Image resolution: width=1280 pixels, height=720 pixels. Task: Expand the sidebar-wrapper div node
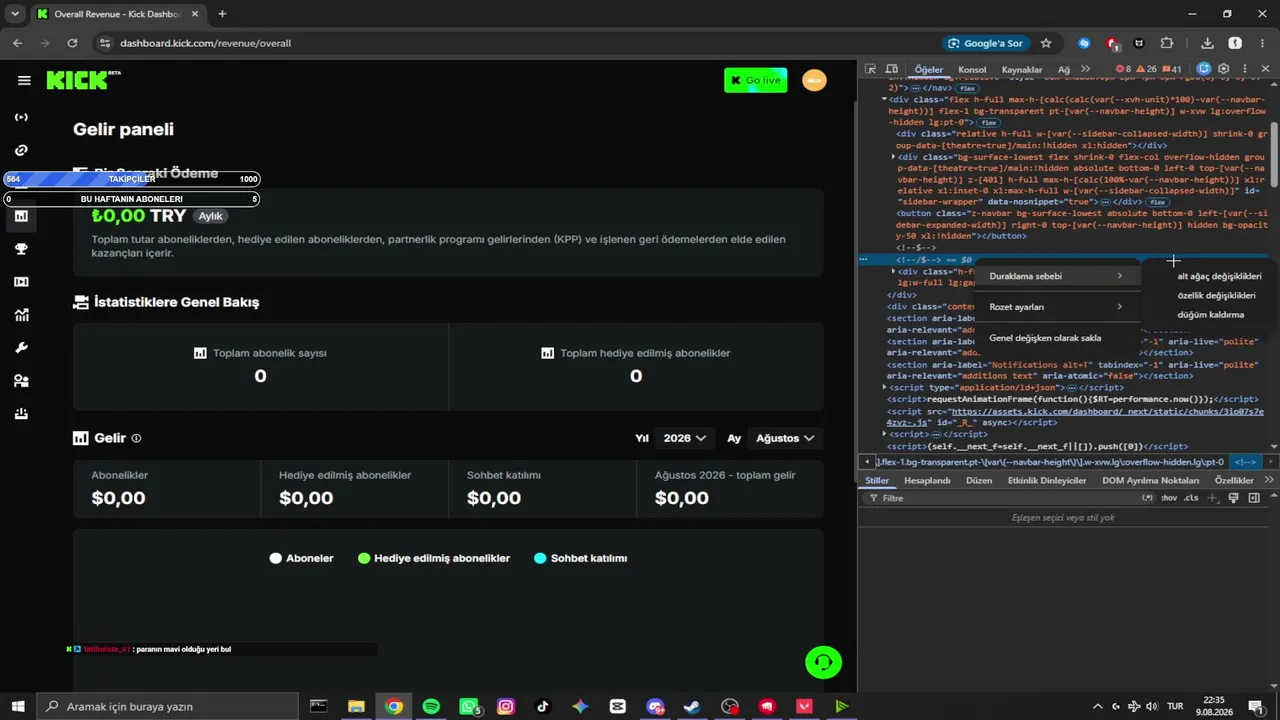893,157
